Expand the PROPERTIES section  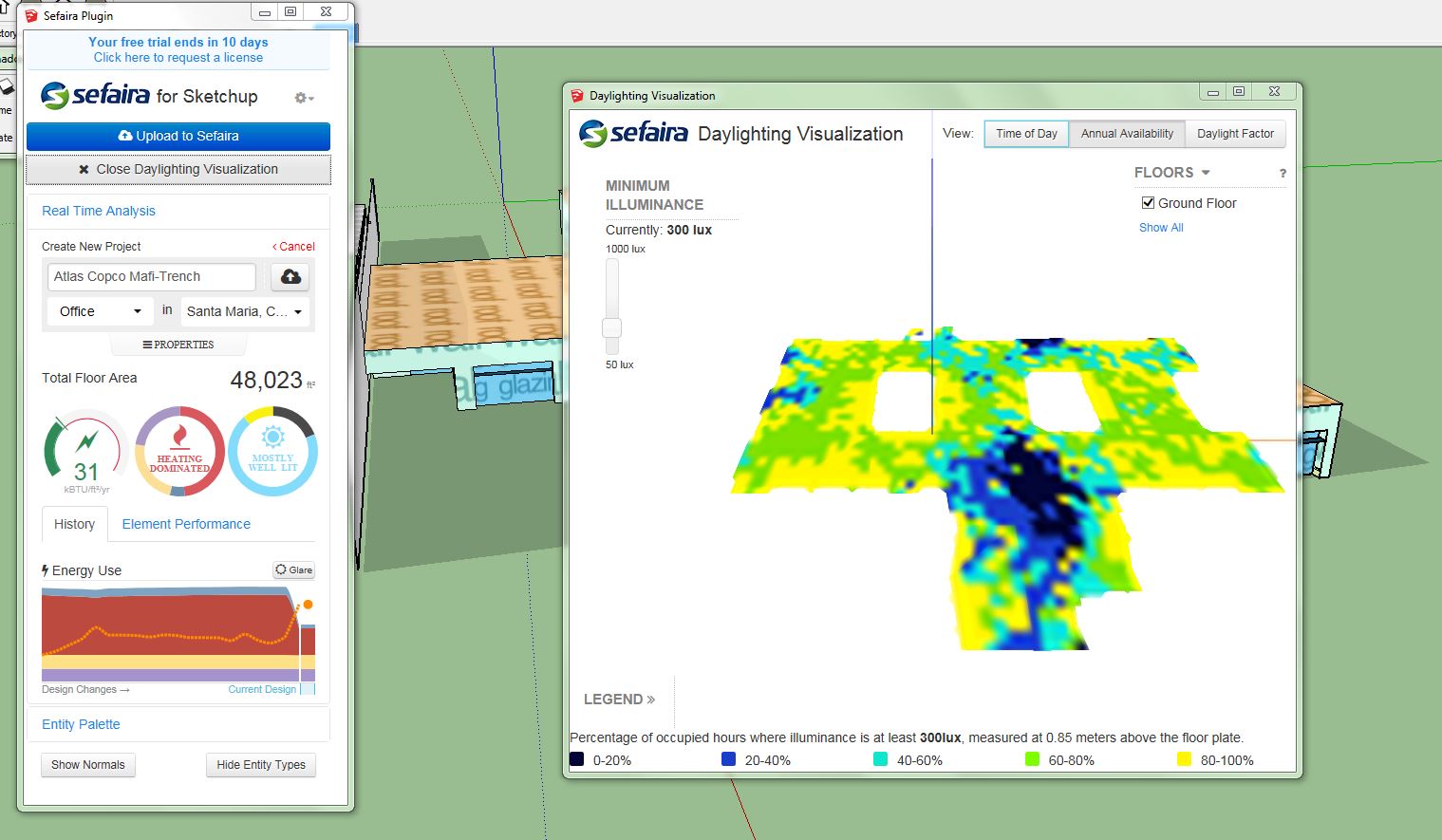pos(178,345)
